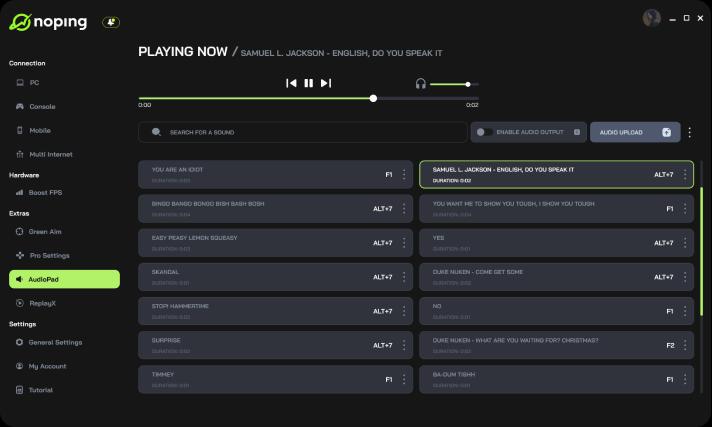Play You Want Me To Show You Tough sound
The image size is (712, 427).
[x=556, y=209]
